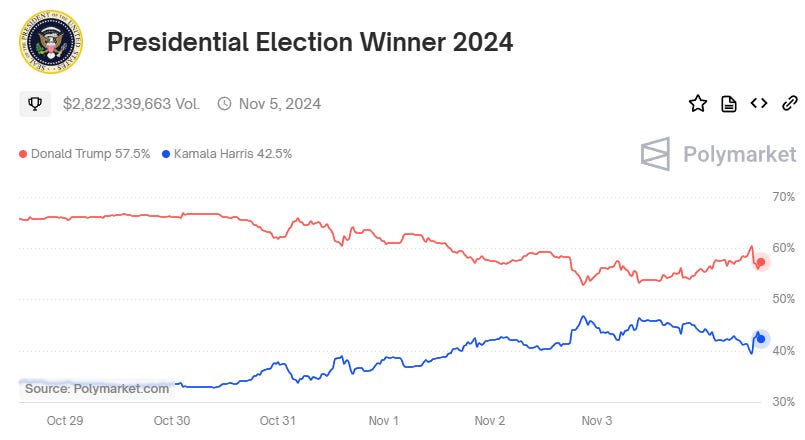Click the Nov 2 x-axis date label
805x440 pixels.
(x=489, y=421)
